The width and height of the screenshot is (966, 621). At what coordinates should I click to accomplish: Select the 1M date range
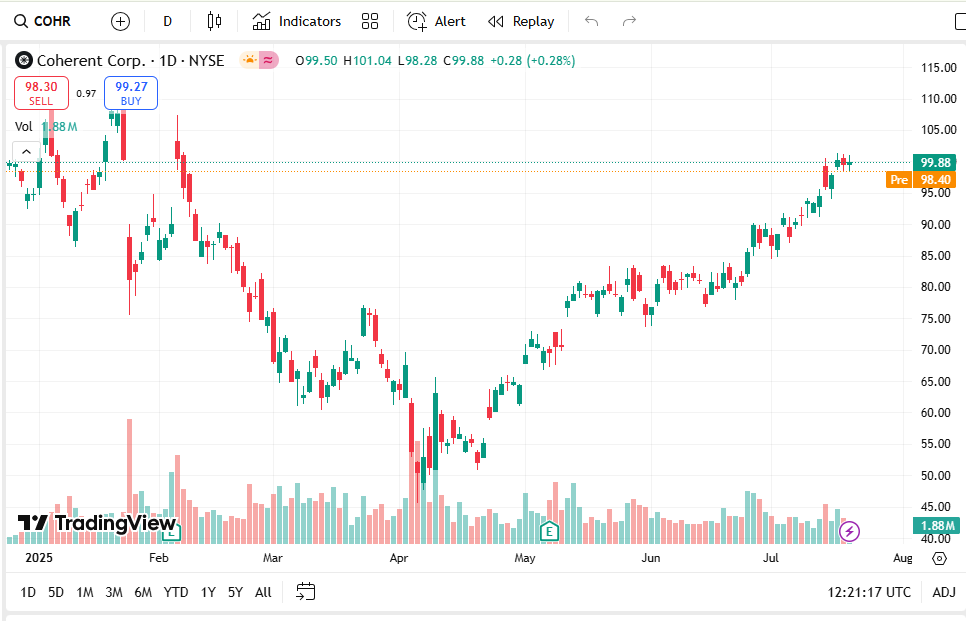click(x=85, y=592)
